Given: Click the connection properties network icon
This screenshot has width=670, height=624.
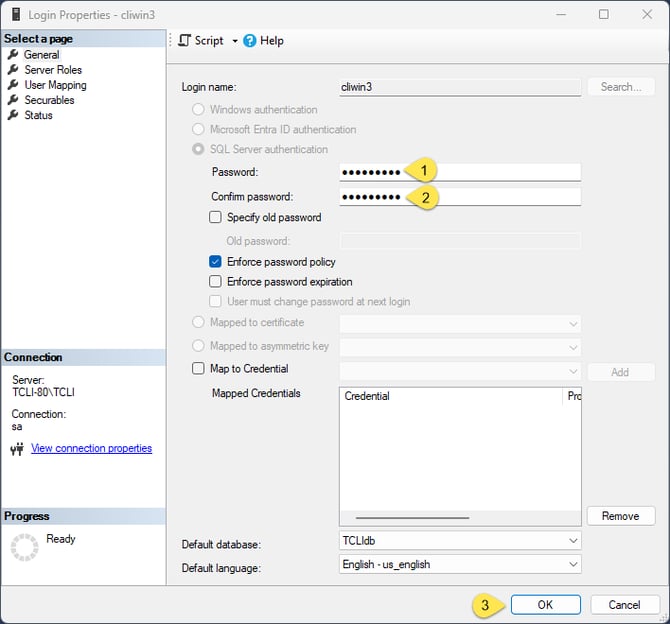Looking at the screenshot, I should click(x=17, y=449).
